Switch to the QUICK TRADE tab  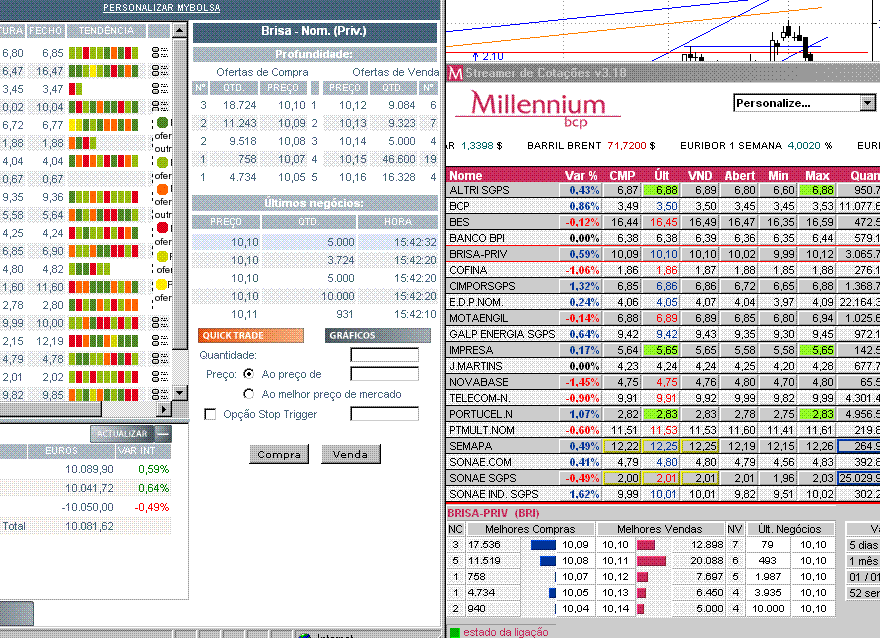(251, 336)
